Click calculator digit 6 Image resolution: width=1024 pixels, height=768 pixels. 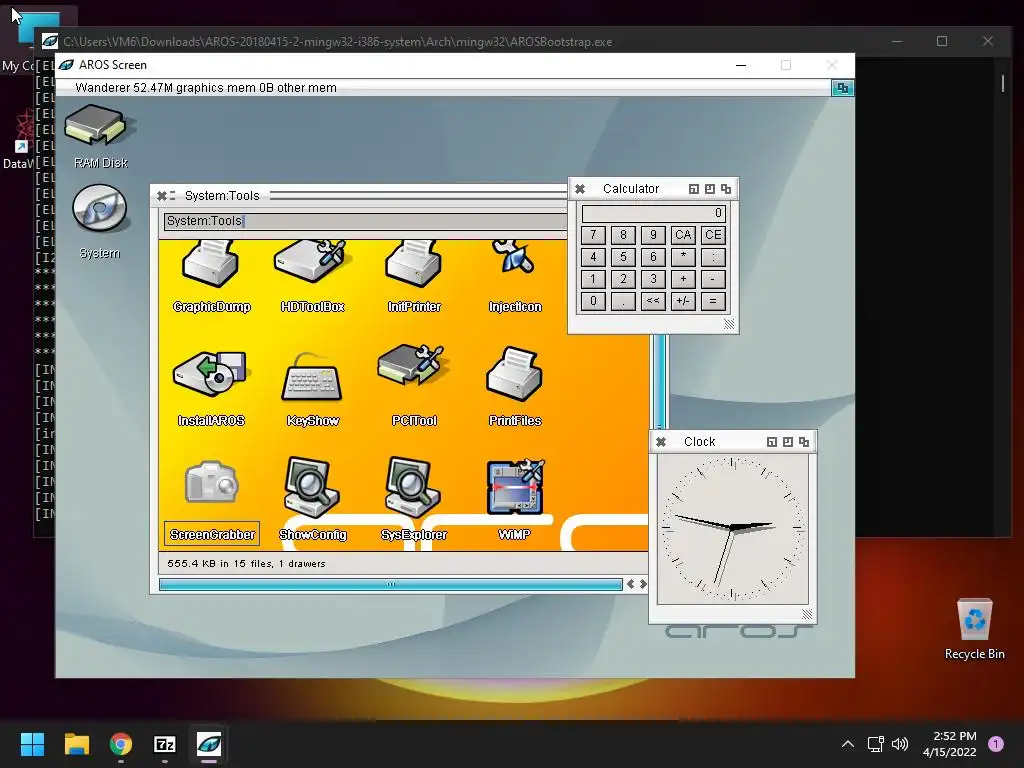click(x=653, y=257)
